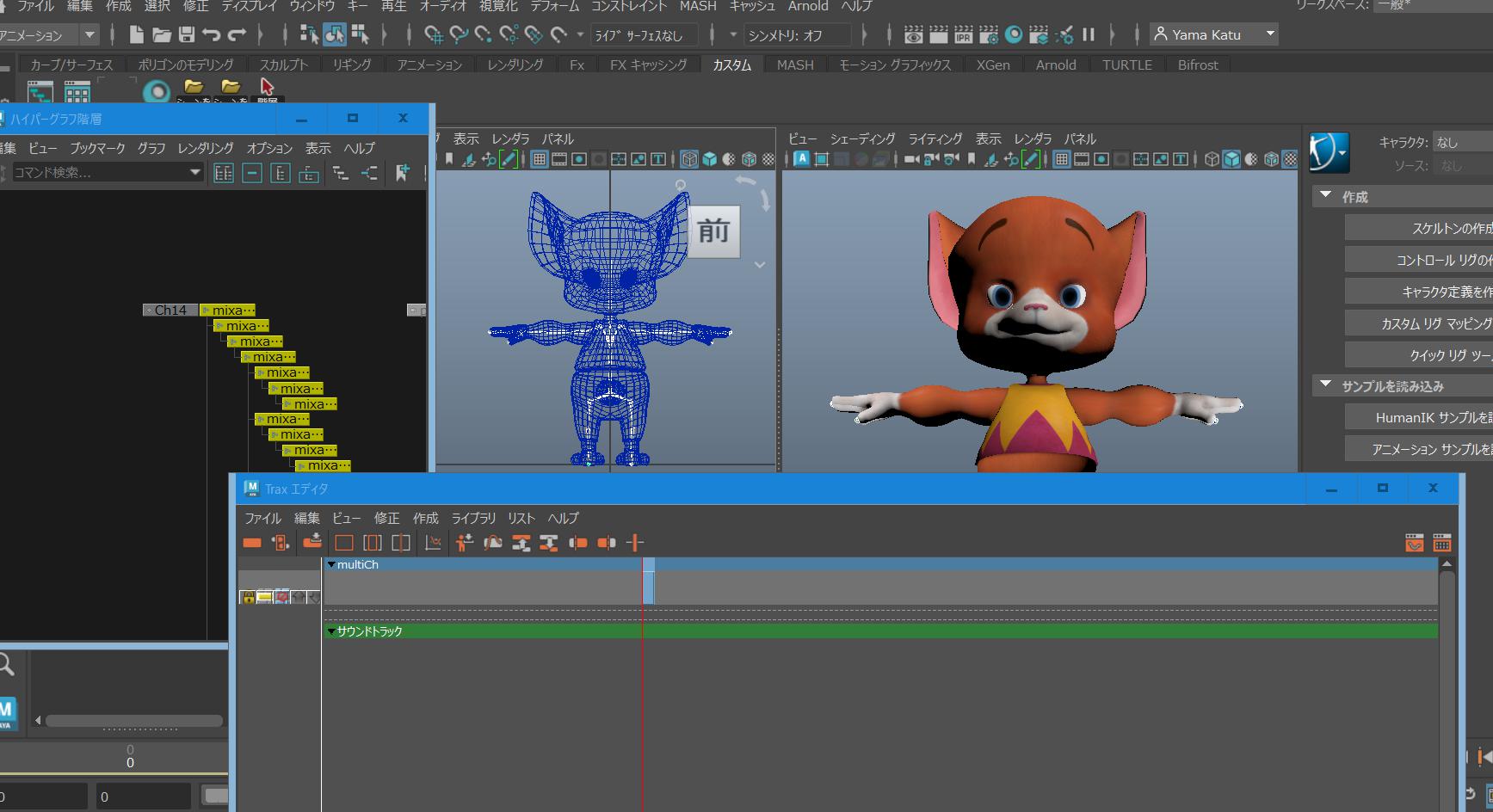1493x812 pixels.
Task: Collapse the 作成 section in HumanIK
Action: coord(1326,196)
